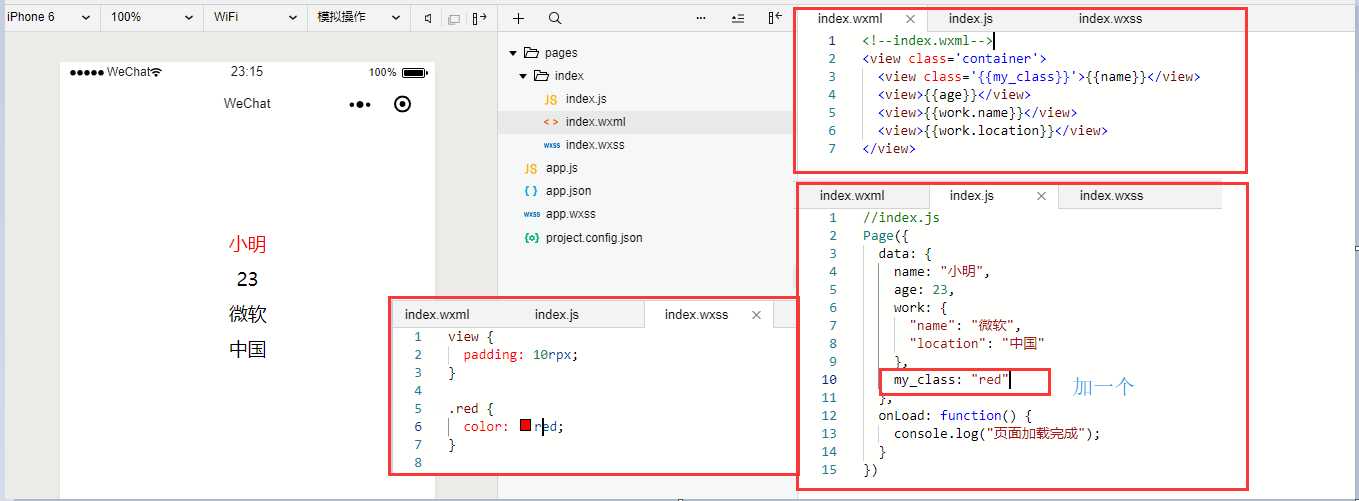Click the onLoad: function() line
The height and width of the screenshot is (501, 1359).
pos(954,416)
